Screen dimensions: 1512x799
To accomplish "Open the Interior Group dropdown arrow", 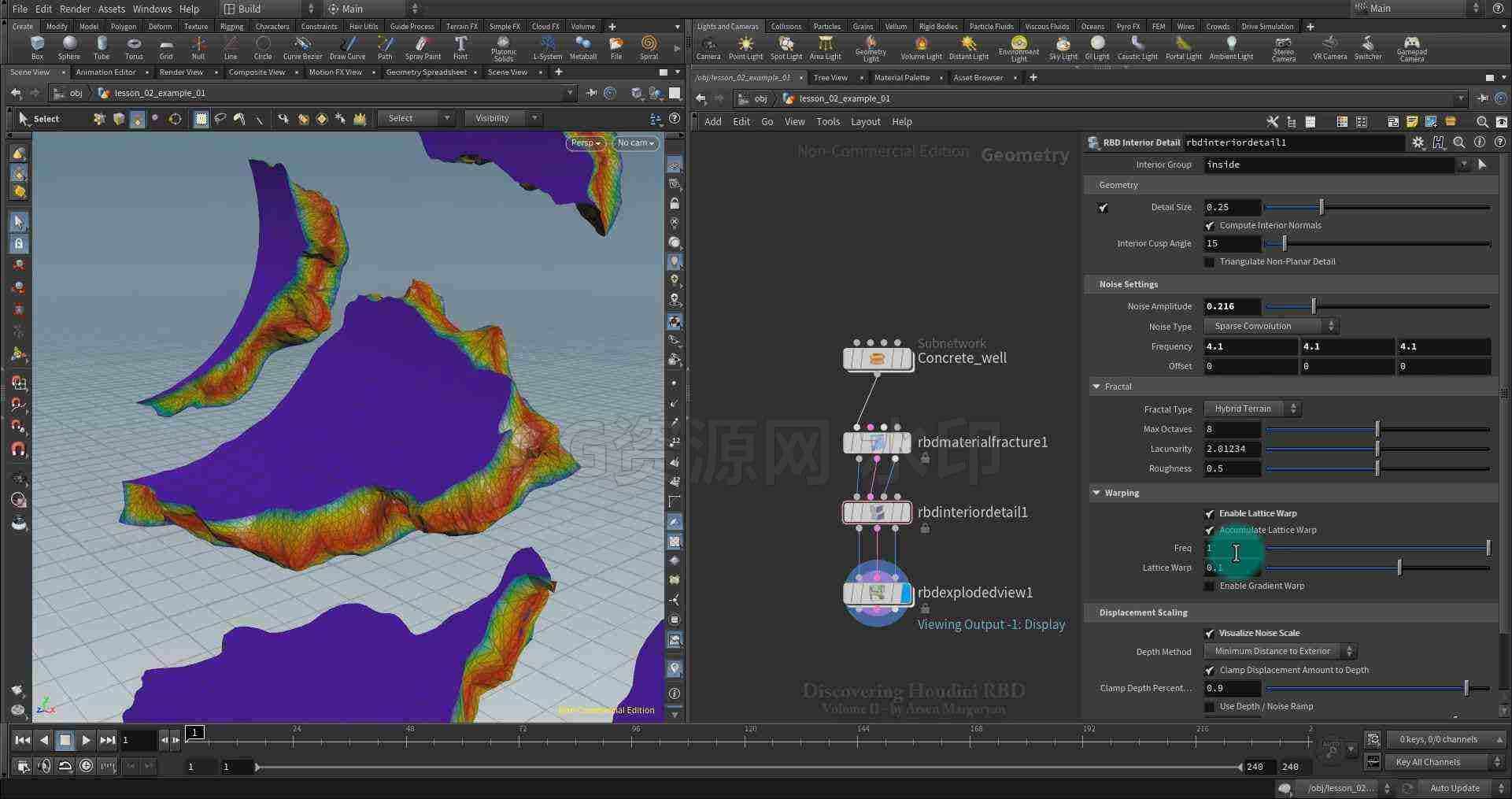I will [1463, 165].
